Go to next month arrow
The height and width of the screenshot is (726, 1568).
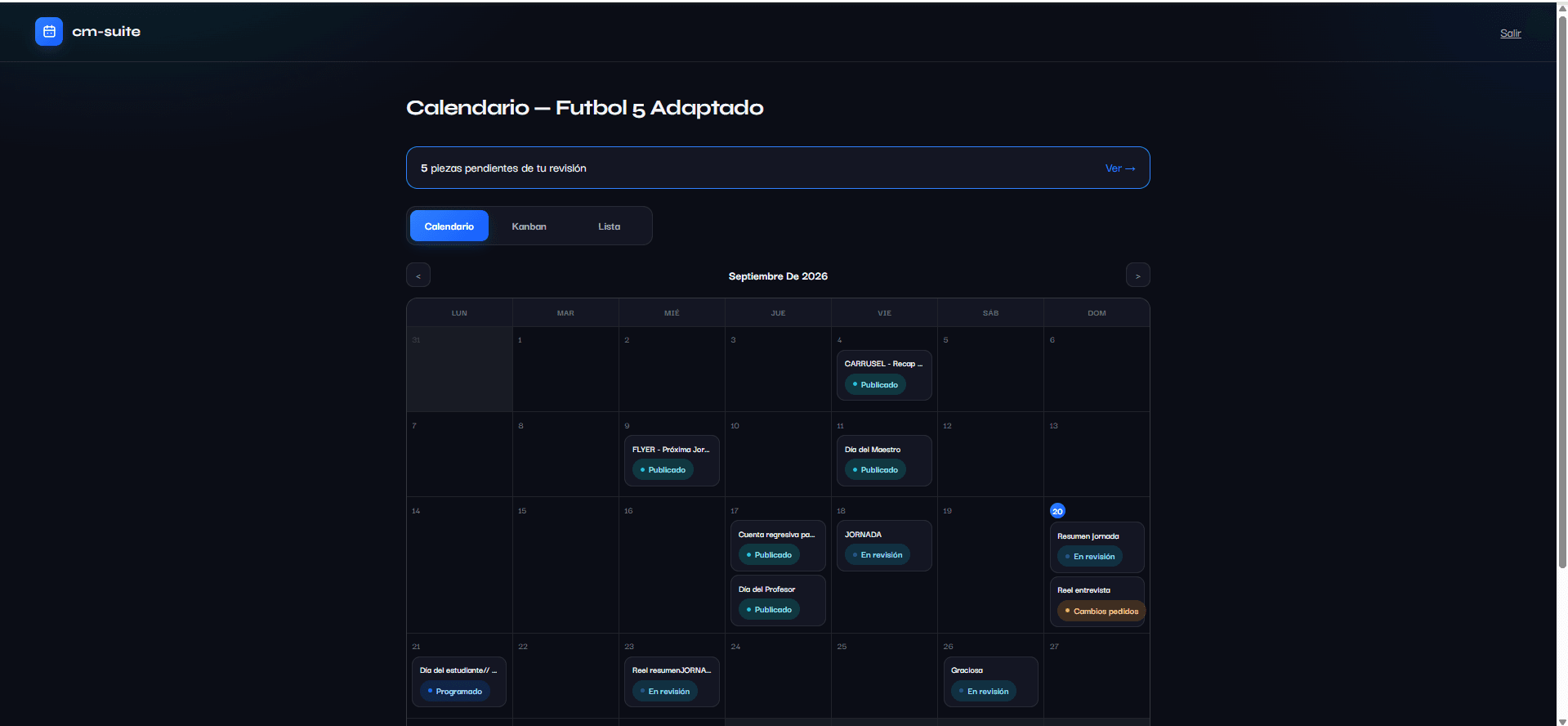1137,276
